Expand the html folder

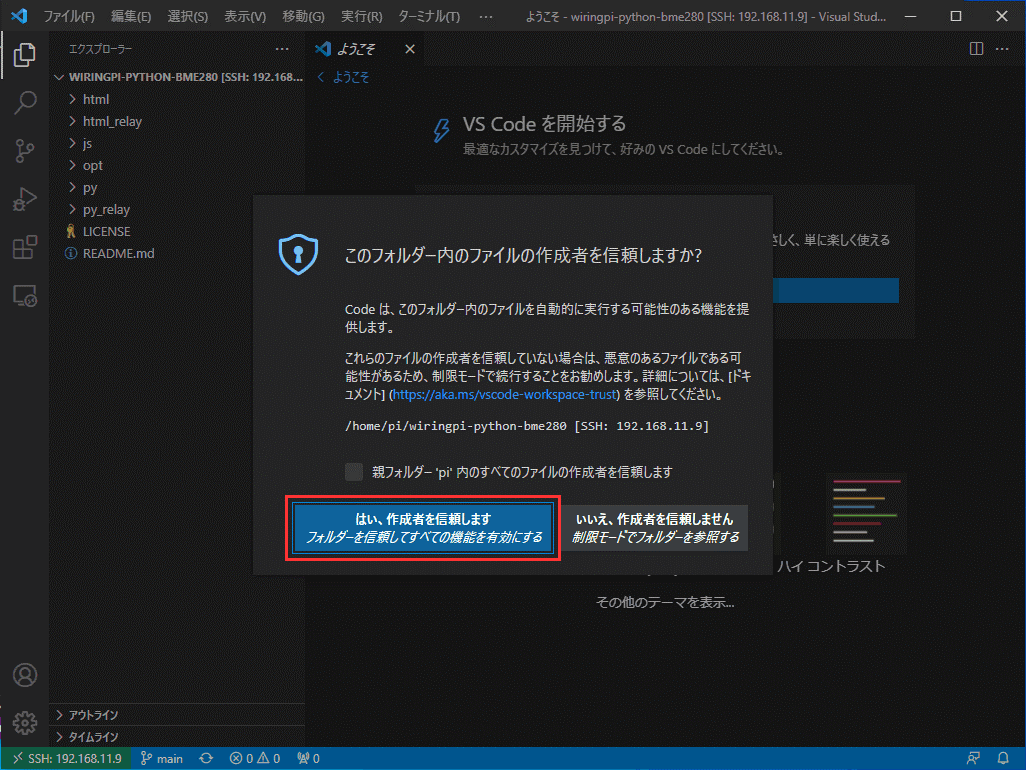[x=177, y=99]
